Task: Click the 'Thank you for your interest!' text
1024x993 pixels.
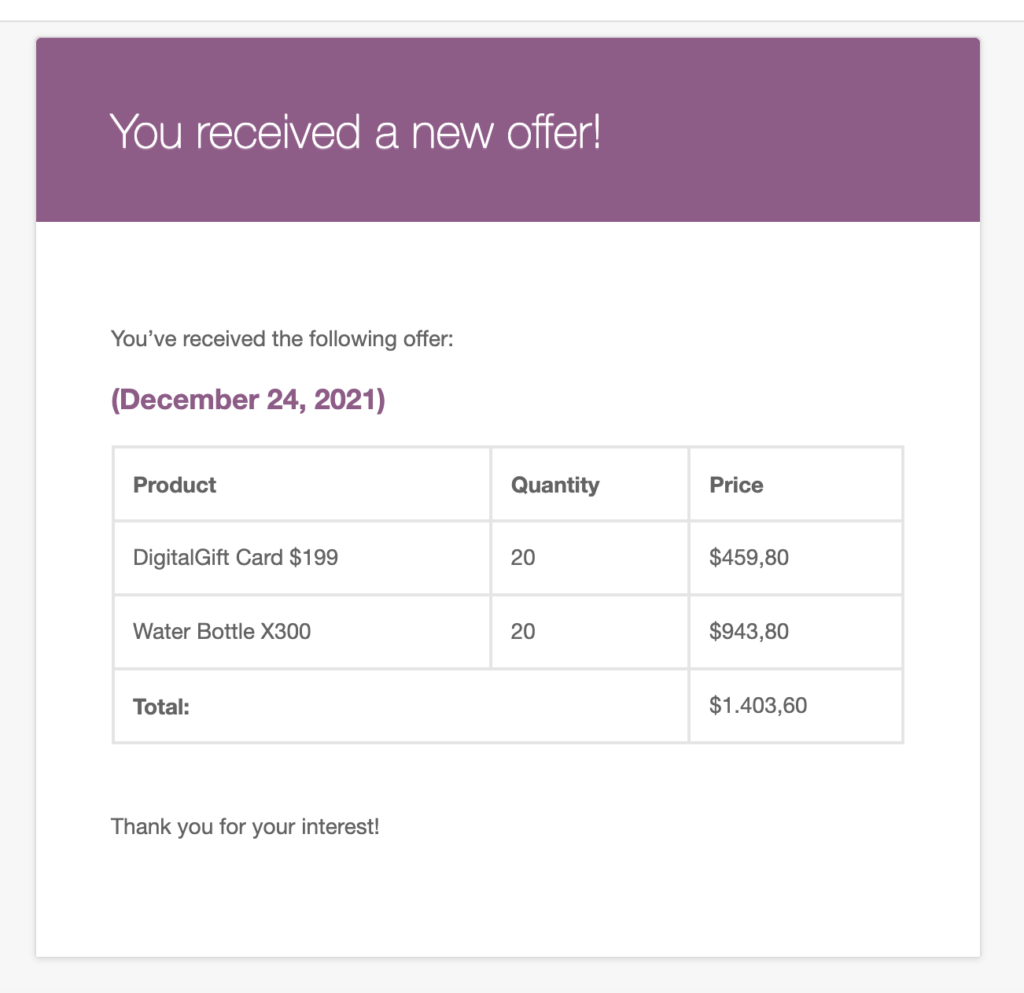Action: click(x=246, y=827)
